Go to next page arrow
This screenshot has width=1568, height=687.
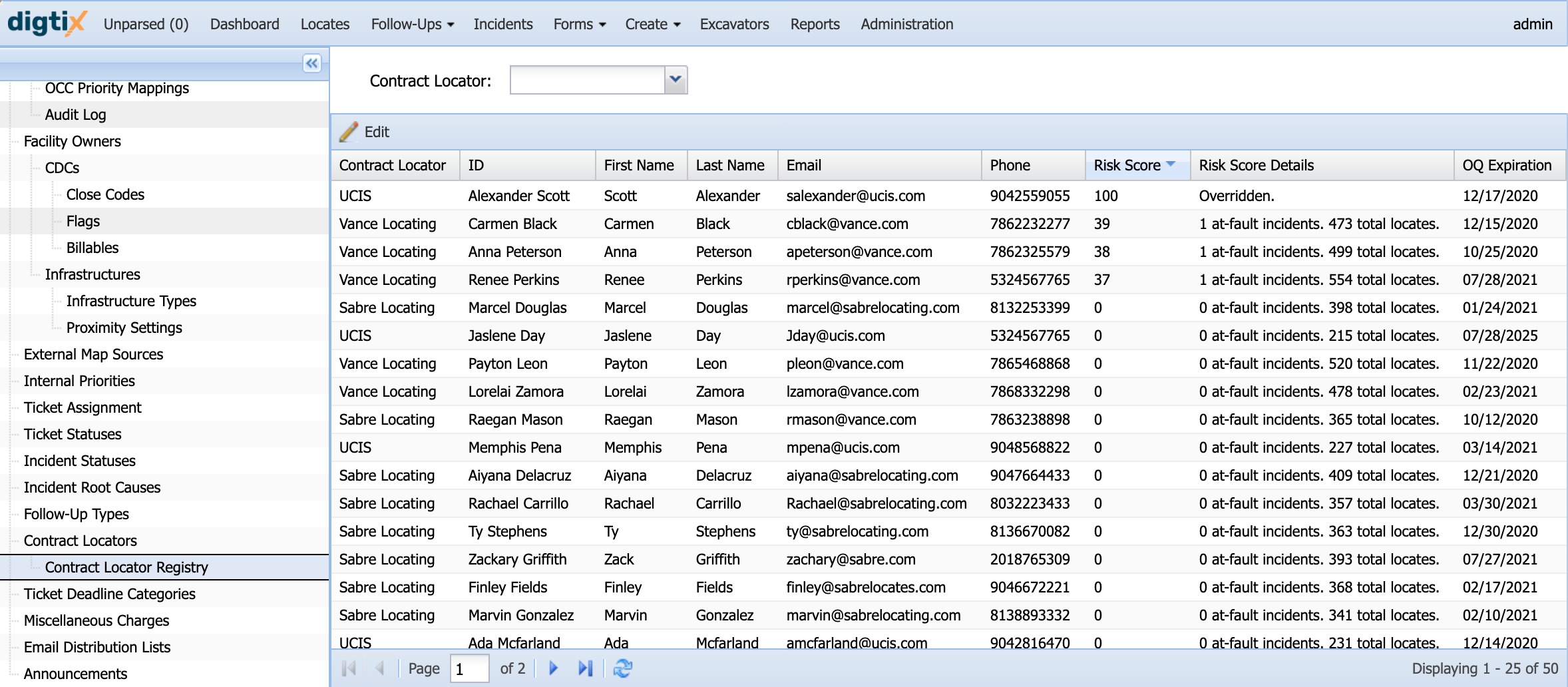(553, 668)
